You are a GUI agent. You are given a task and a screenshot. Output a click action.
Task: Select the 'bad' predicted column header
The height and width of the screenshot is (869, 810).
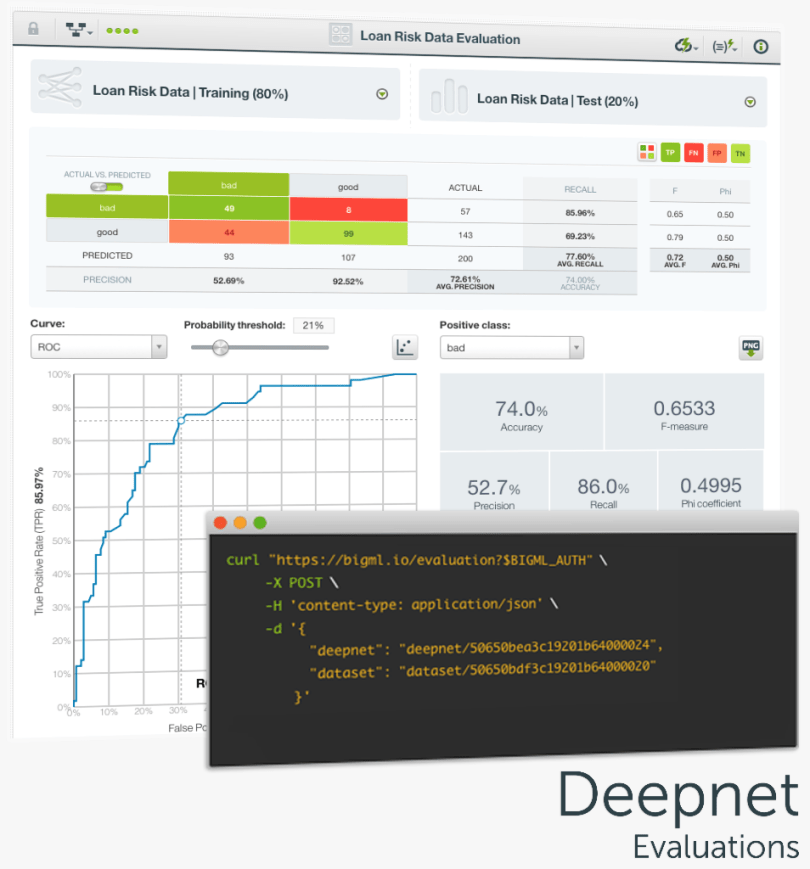coord(228,184)
